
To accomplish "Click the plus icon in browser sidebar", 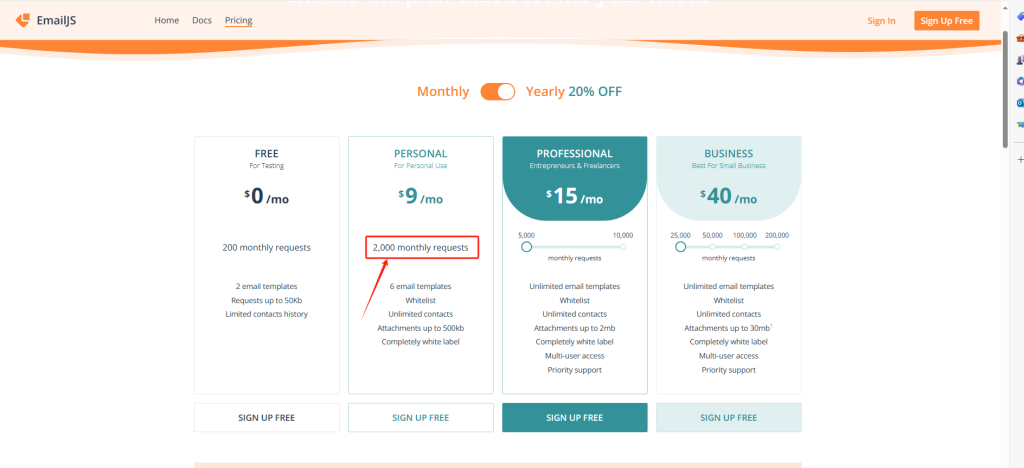I will [1019, 159].
